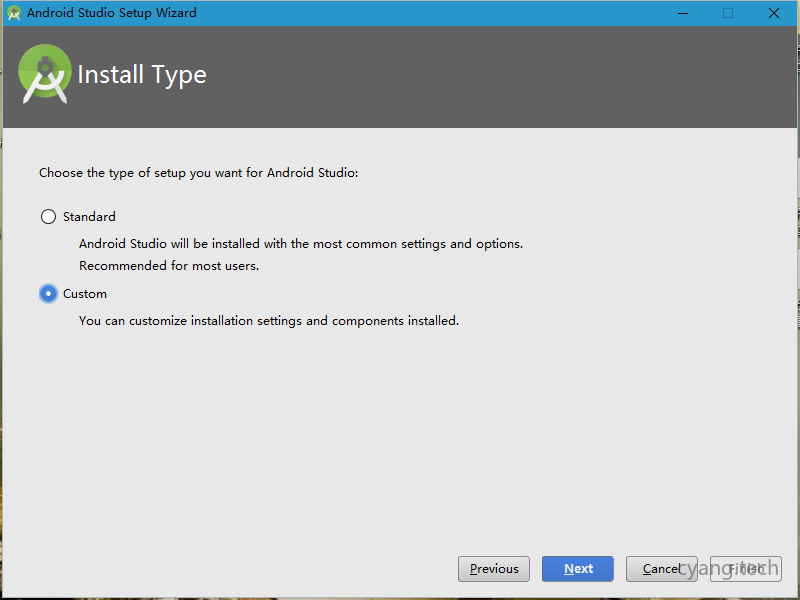Select the Standard radio button
This screenshot has width=800, height=600.
[48, 217]
